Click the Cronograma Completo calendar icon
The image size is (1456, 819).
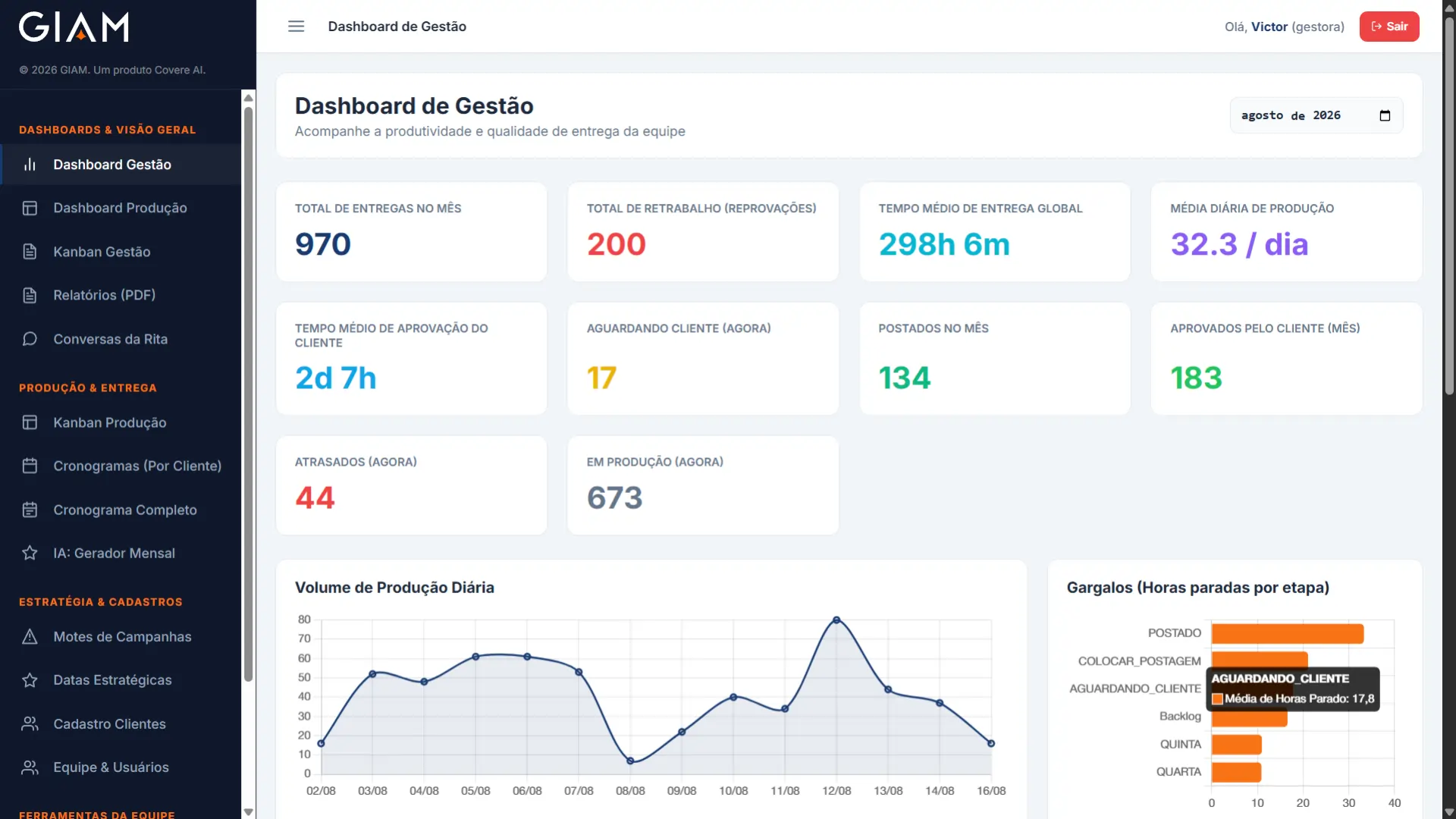tap(30, 510)
